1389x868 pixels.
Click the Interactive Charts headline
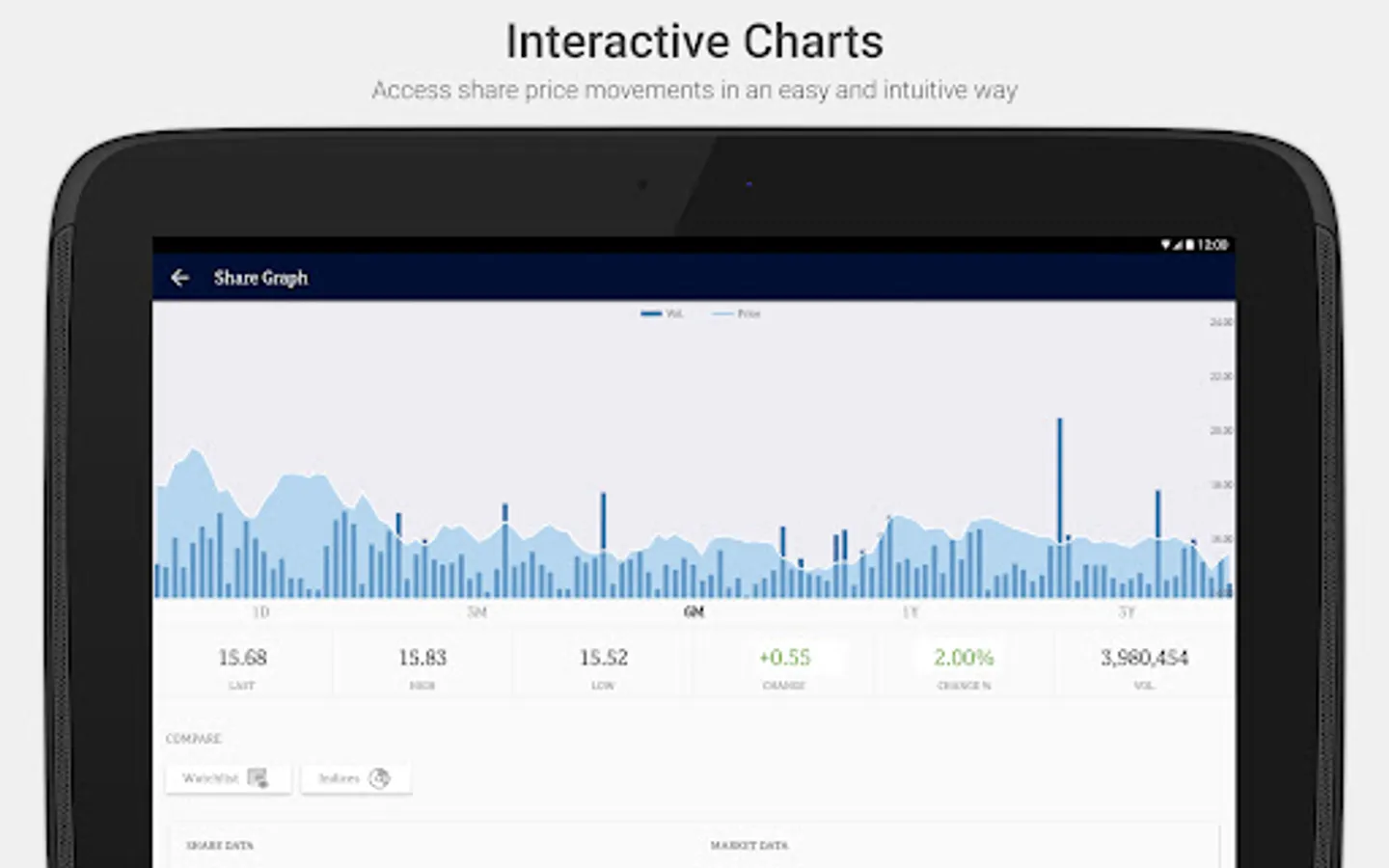(694, 41)
